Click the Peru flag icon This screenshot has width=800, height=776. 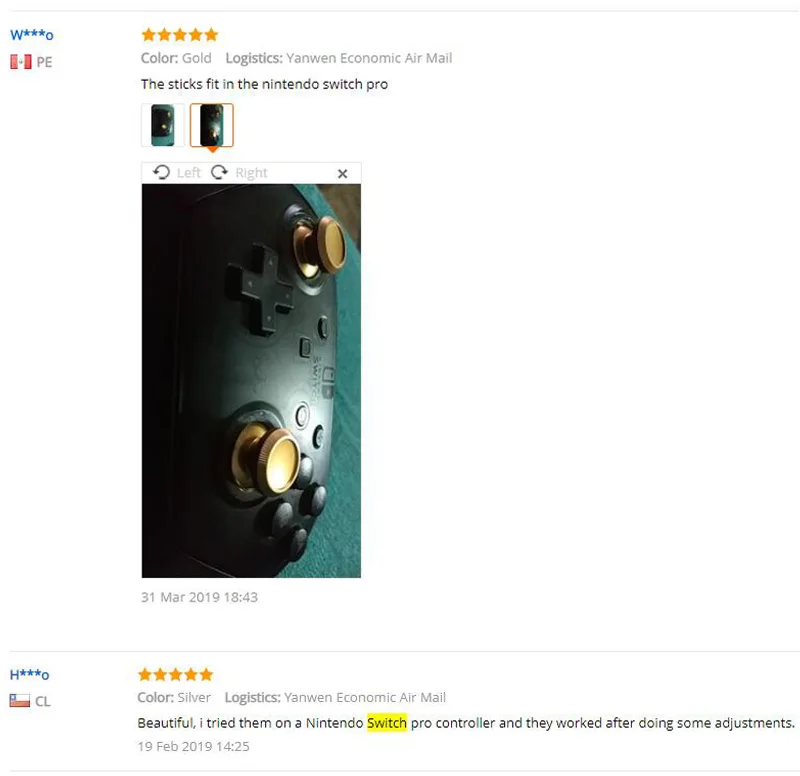(21, 62)
